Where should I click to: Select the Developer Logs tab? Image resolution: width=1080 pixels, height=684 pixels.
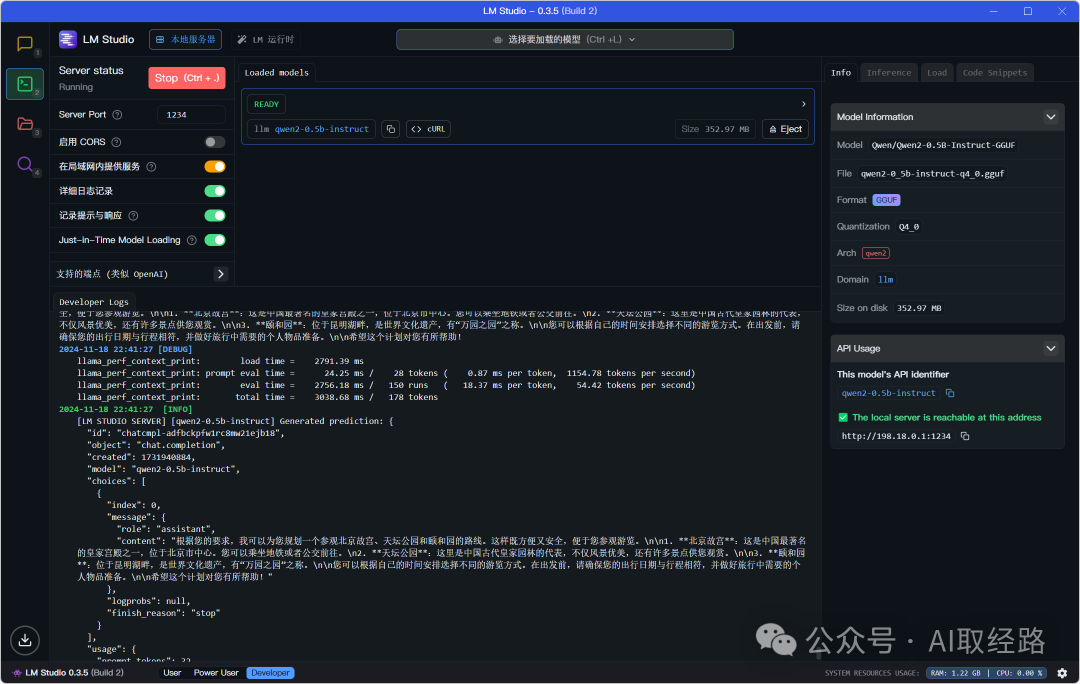pyautogui.click(x=94, y=302)
